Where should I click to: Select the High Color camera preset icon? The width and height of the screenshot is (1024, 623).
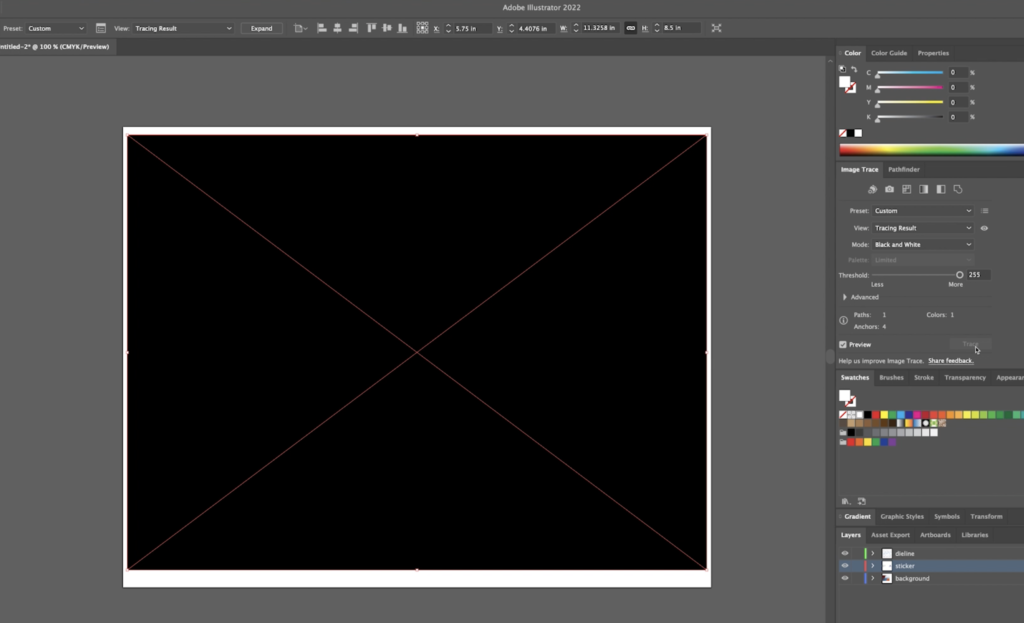click(889, 189)
